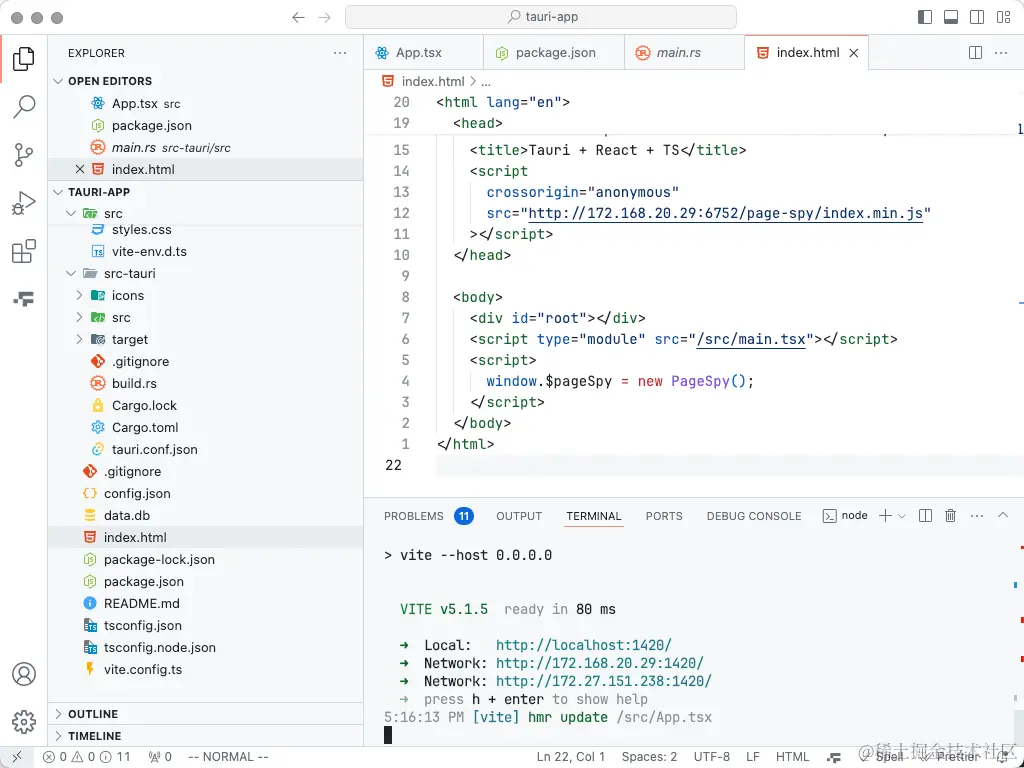Open README.md file
Screen dimensions: 1024x768
[x=206, y=603]
